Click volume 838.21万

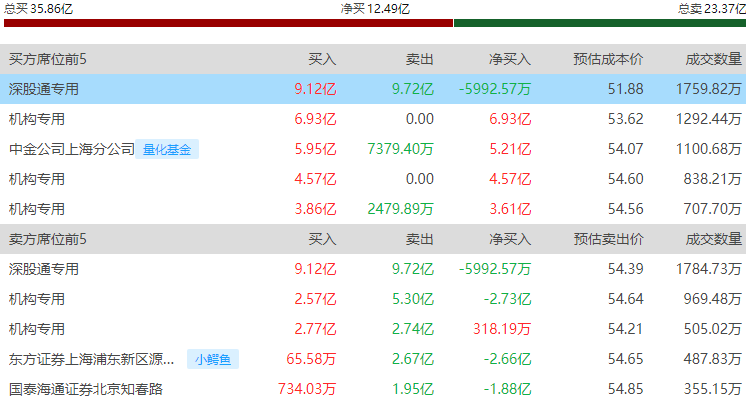coord(713,179)
